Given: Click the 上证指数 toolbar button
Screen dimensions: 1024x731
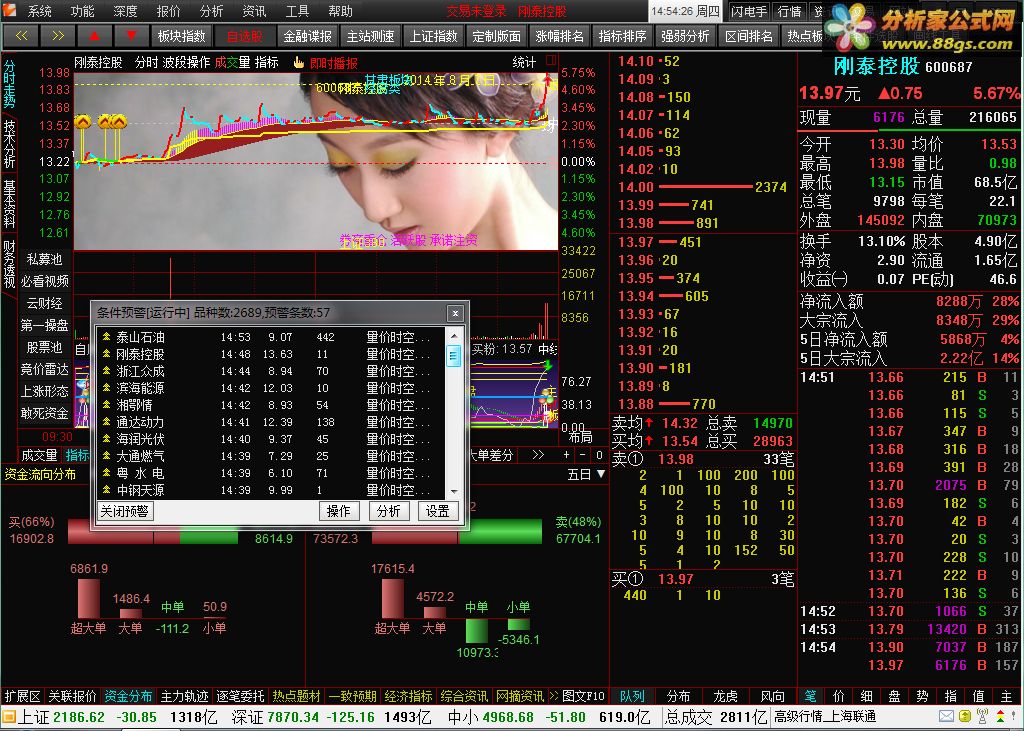Looking at the screenshot, I should pos(434,36).
